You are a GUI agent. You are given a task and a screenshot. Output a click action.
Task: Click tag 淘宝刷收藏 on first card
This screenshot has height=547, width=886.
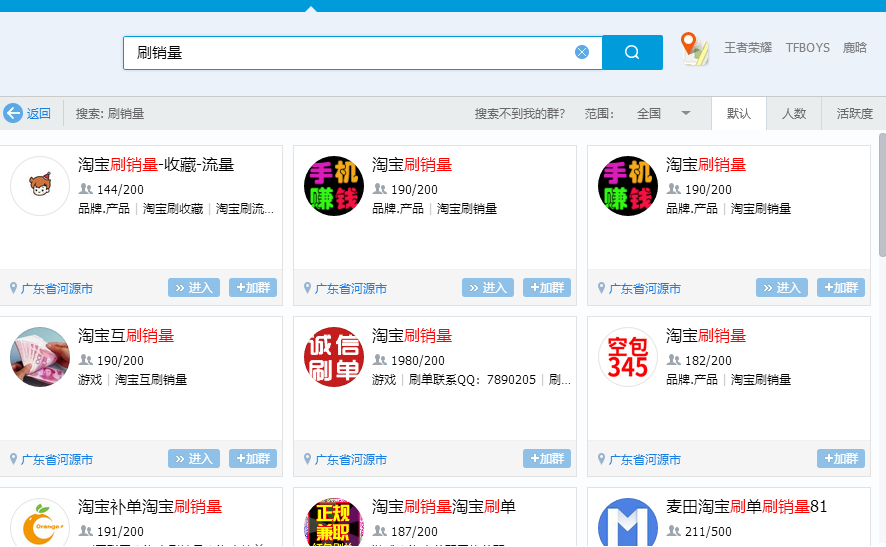tap(173, 209)
